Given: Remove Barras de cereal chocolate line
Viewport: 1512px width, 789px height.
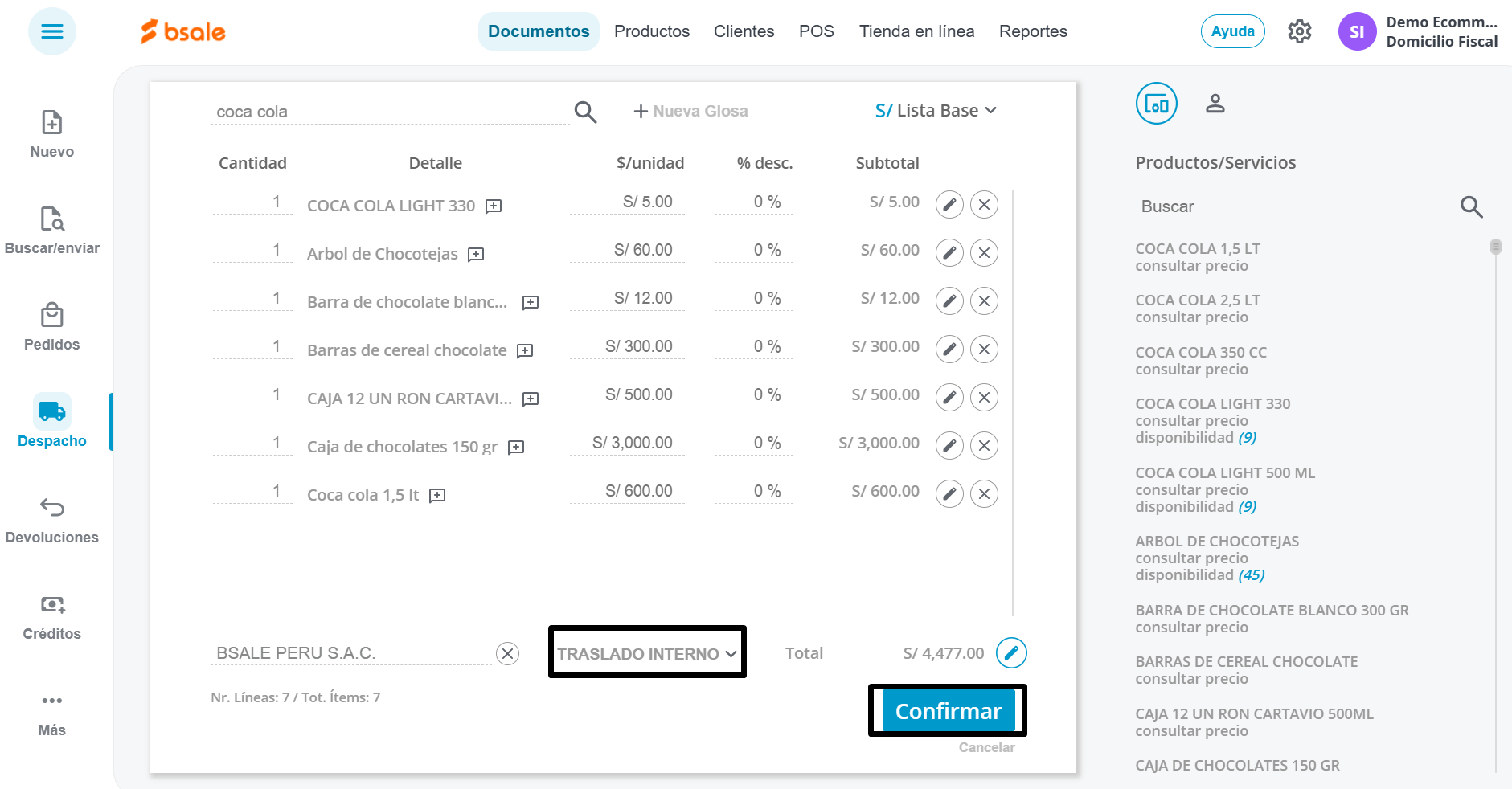Looking at the screenshot, I should pos(984,349).
